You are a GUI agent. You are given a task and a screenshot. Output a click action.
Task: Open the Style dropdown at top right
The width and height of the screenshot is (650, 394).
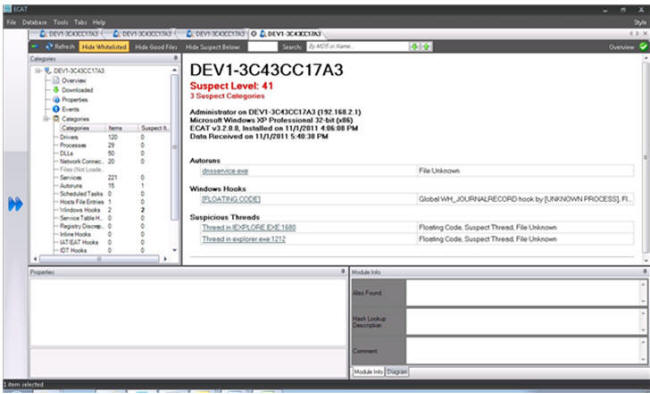[x=640, y=22]
